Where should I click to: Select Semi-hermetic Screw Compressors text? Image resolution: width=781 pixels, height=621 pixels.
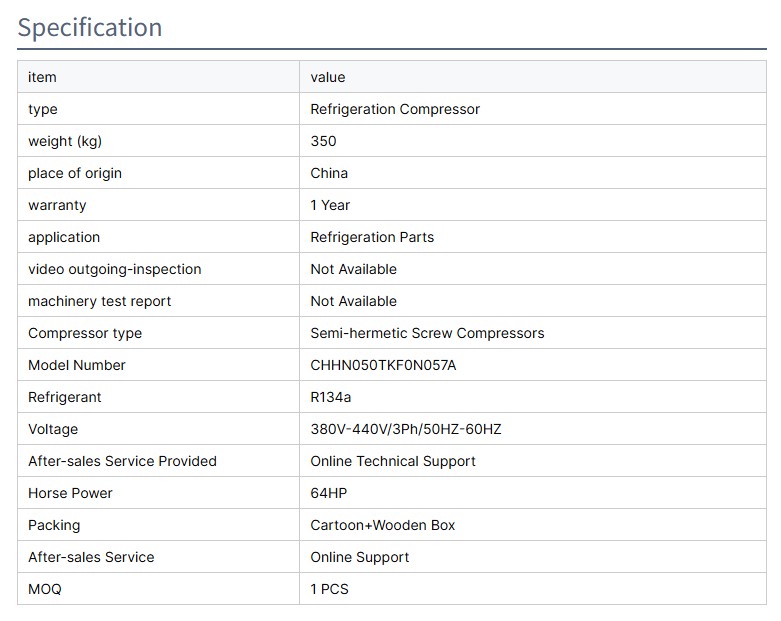427,333
